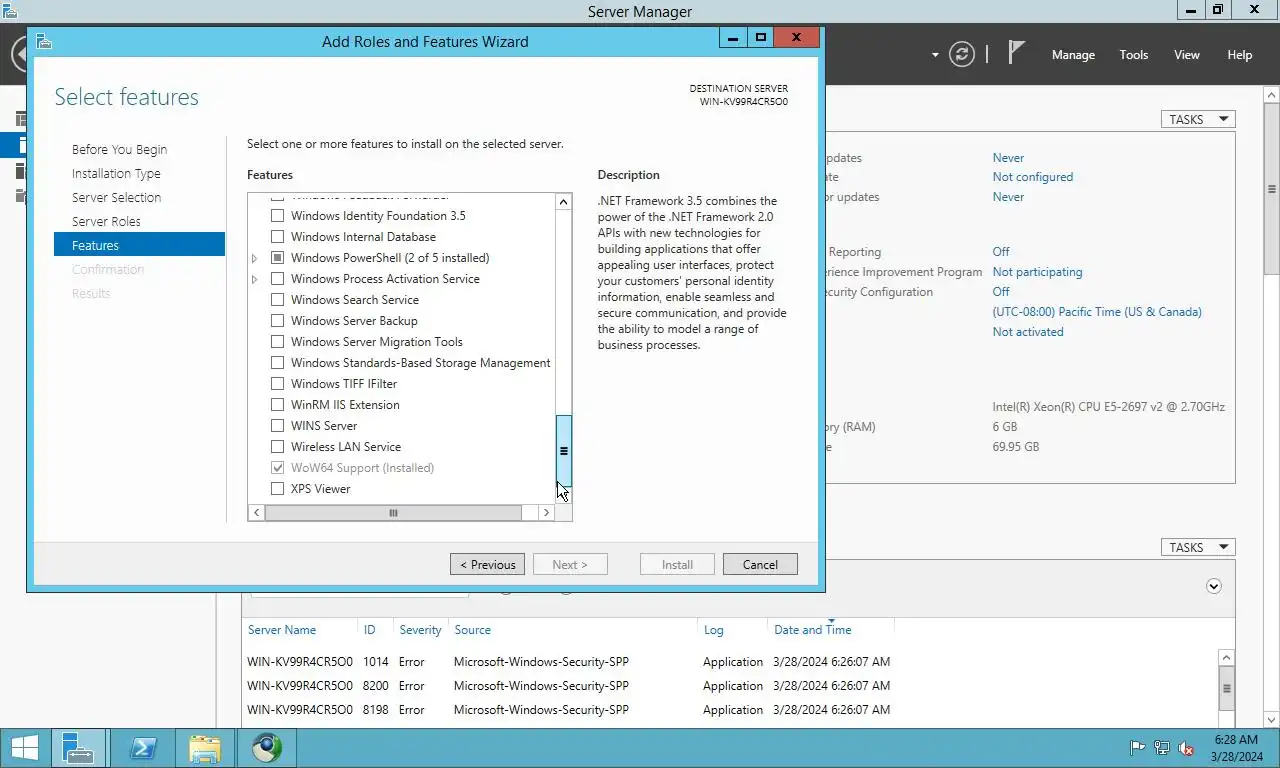
Task: Go to Before You Begin step
Action: pyautogui.click(x=120, y=149)
